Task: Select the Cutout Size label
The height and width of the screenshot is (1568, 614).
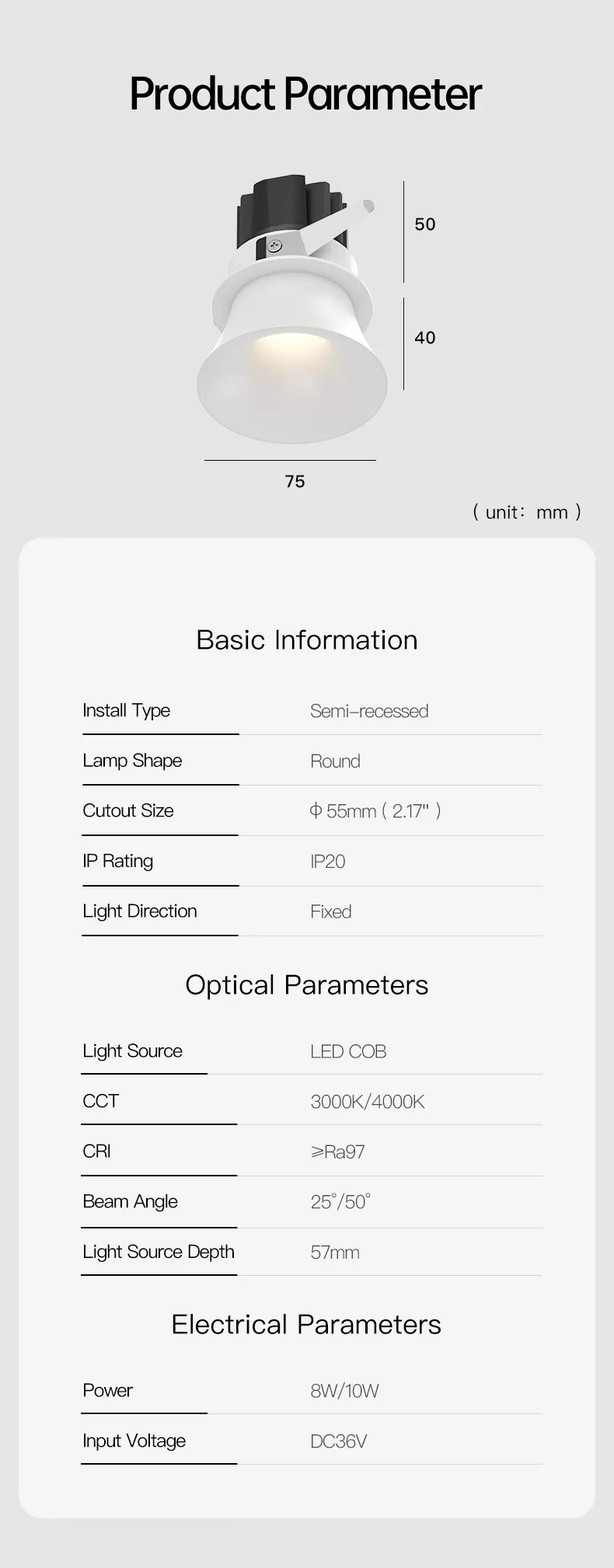Action: (128, 811)
